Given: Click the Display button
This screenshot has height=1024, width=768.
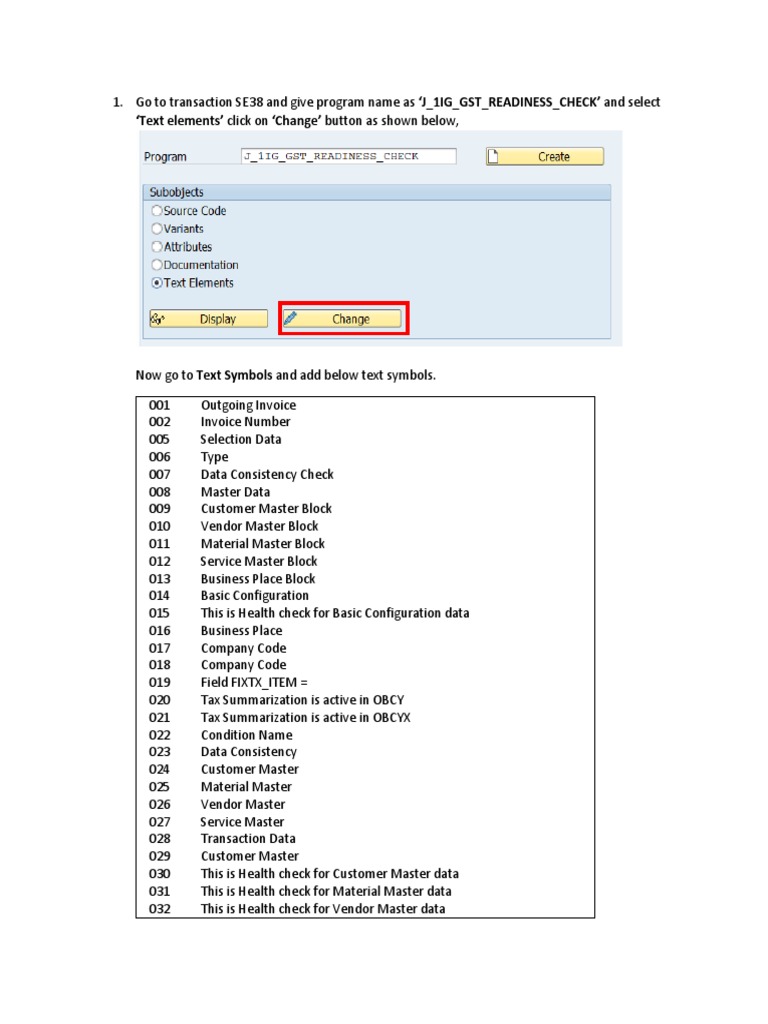Looking at the screenshot, I should click(x=208, y=319).
